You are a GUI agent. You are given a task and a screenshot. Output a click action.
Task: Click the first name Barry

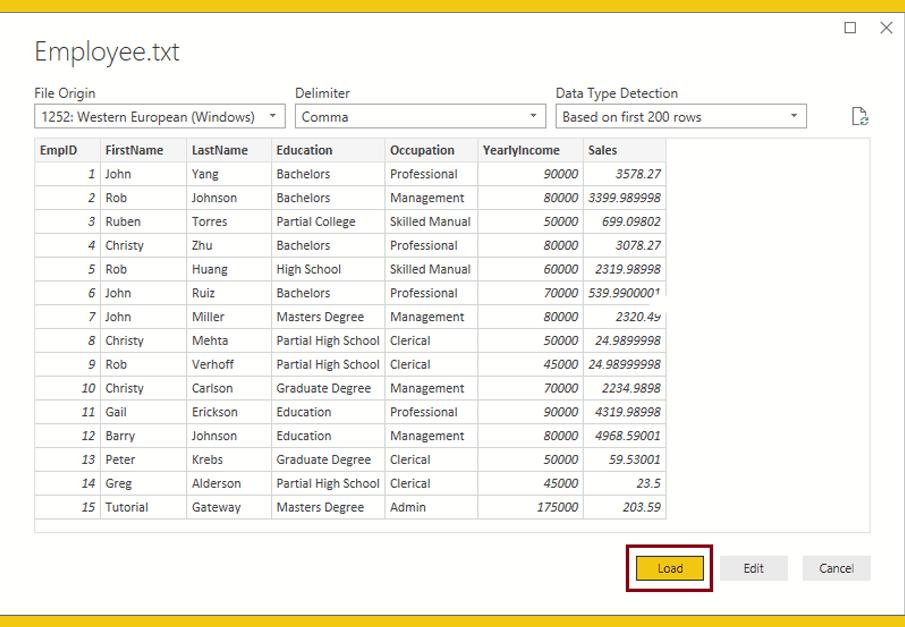tap(144, 436)
